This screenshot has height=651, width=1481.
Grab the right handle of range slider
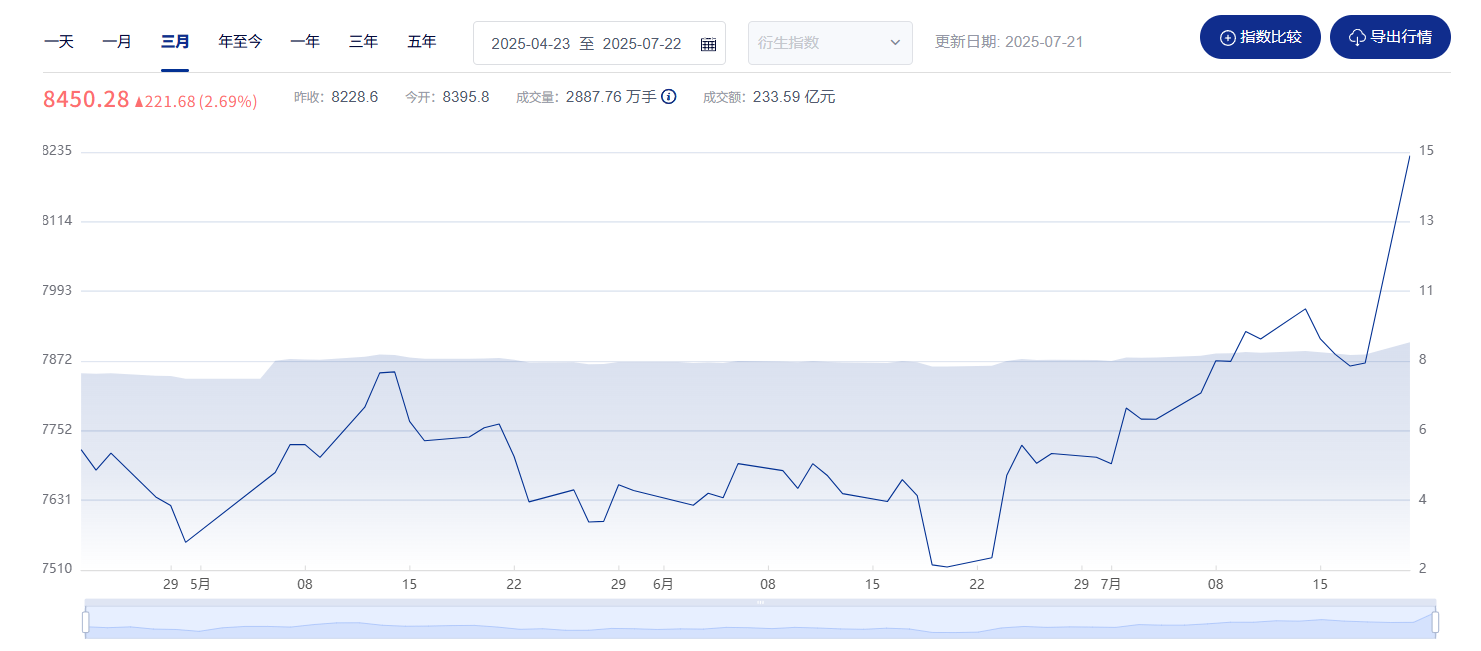tap(1436, 622)
